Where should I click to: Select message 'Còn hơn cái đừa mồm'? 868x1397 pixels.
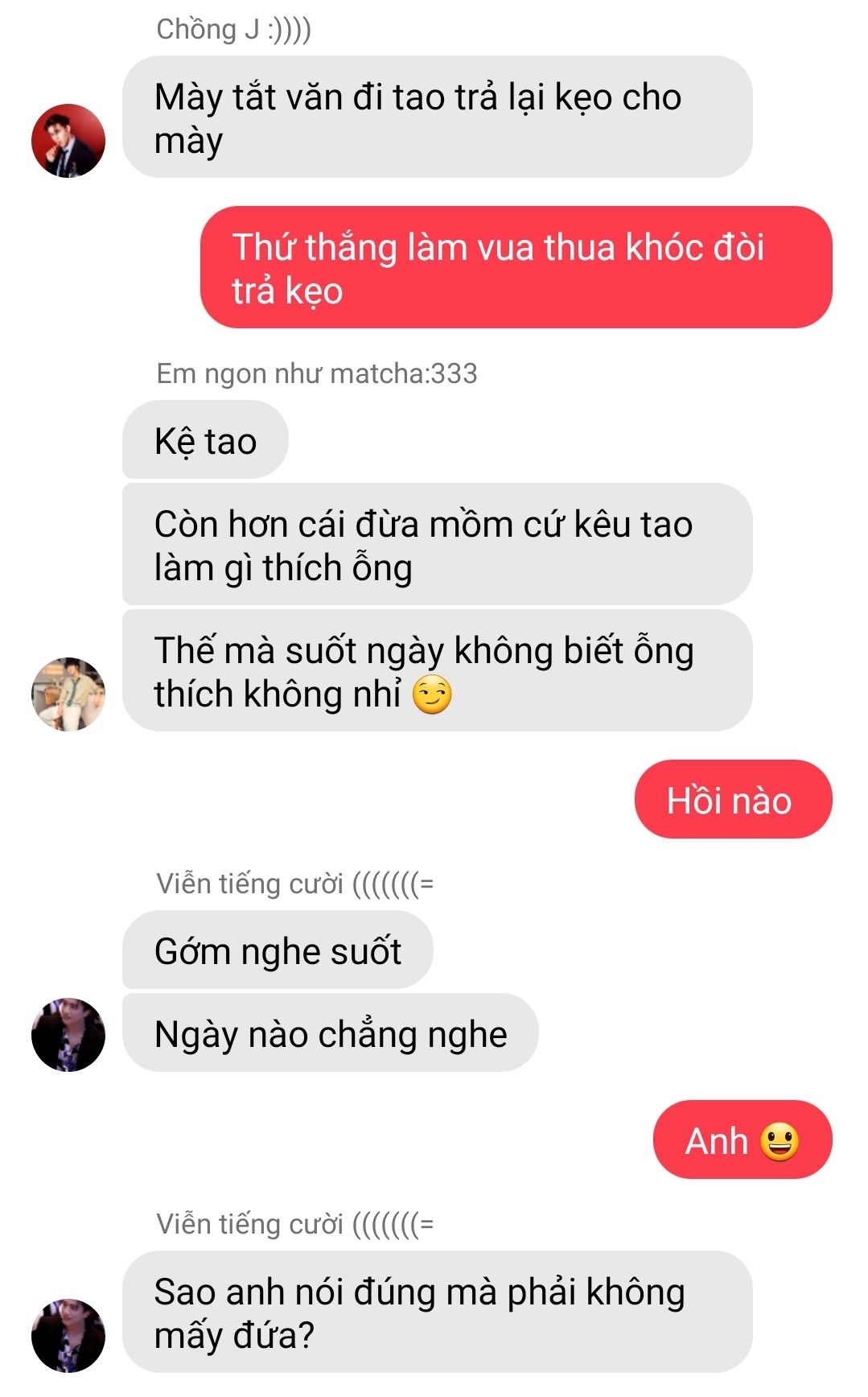[x=437, y=544]
